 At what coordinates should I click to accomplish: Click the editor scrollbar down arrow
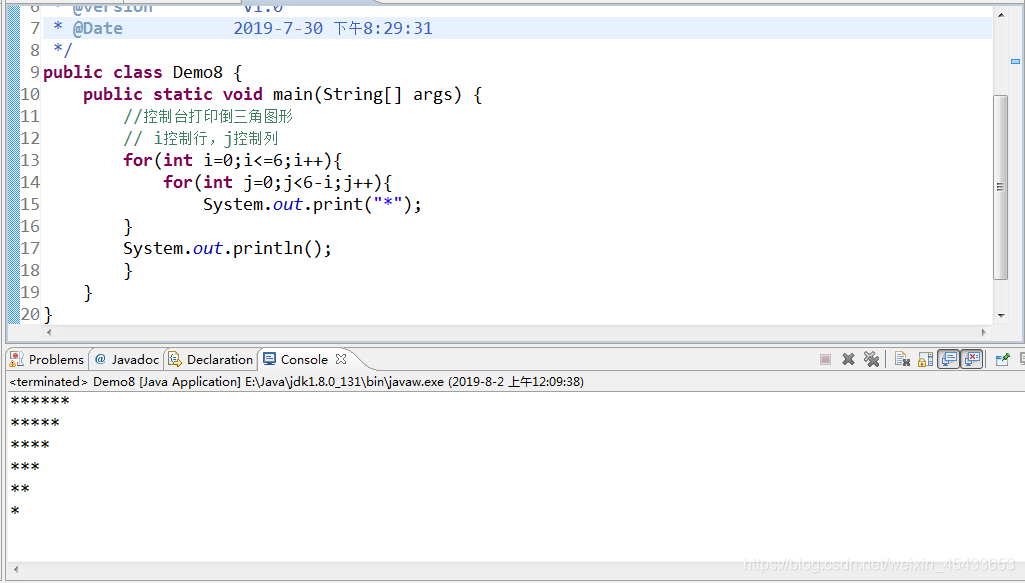coord(1001,316)
